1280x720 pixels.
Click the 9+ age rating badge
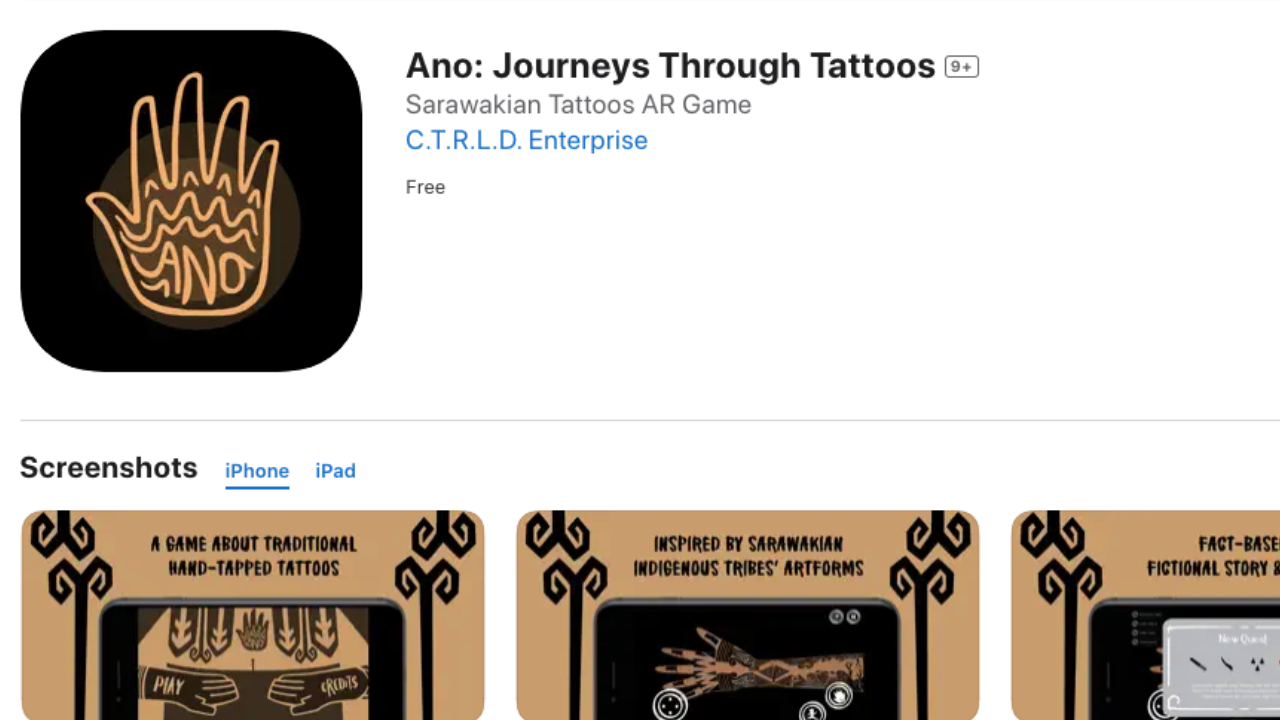tap(961, 67)
